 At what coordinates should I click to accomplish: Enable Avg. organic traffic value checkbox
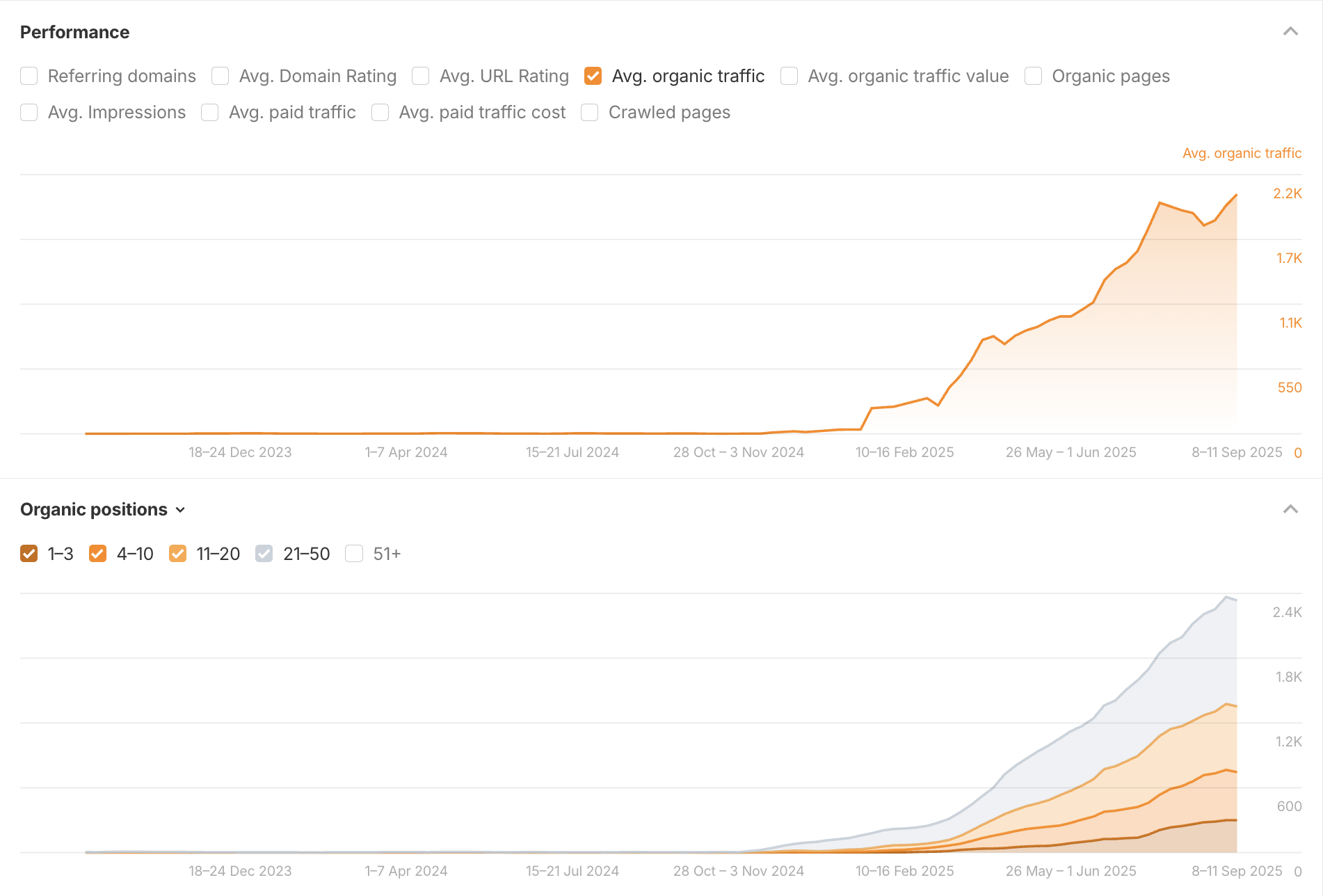click(789, 76)
